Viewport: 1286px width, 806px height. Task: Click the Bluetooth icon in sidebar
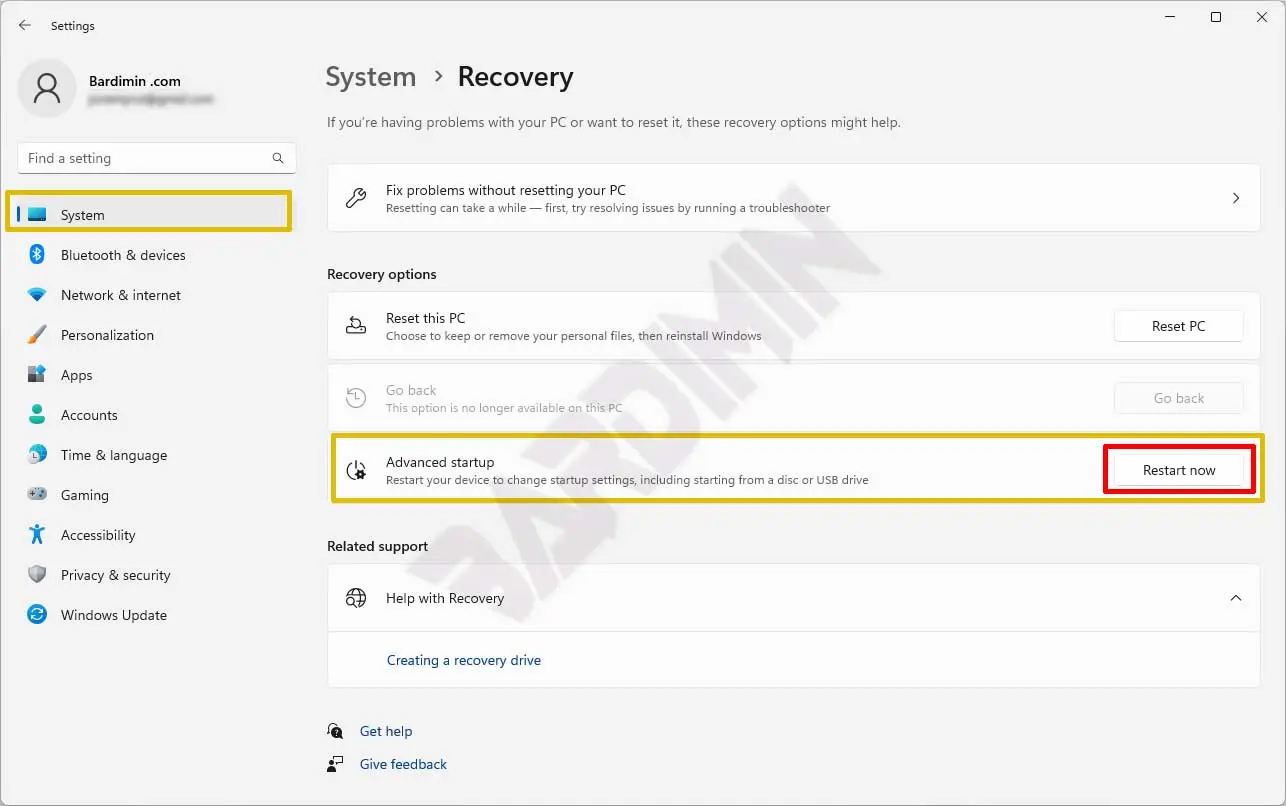pos(37,255)
